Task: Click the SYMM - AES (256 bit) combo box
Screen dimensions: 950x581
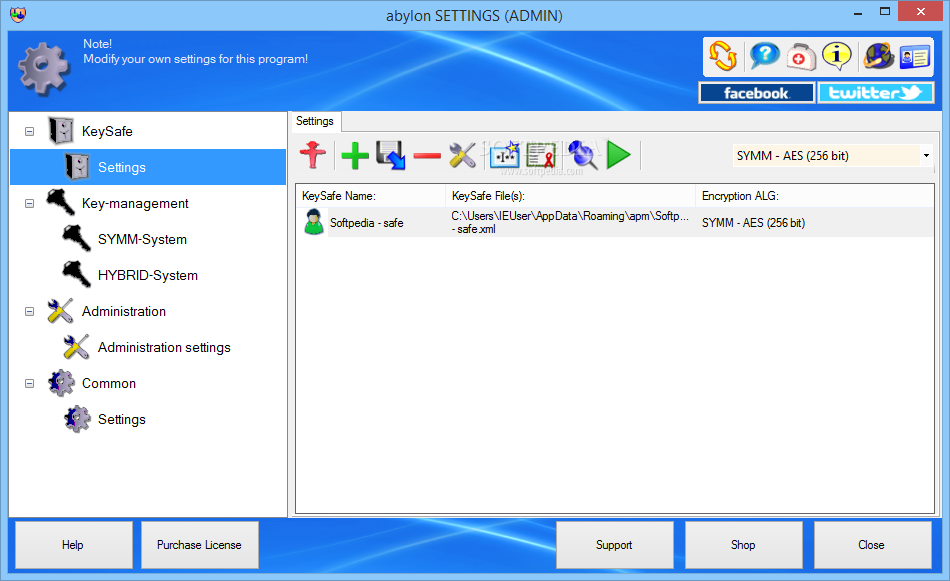Action: pos(831,156)
